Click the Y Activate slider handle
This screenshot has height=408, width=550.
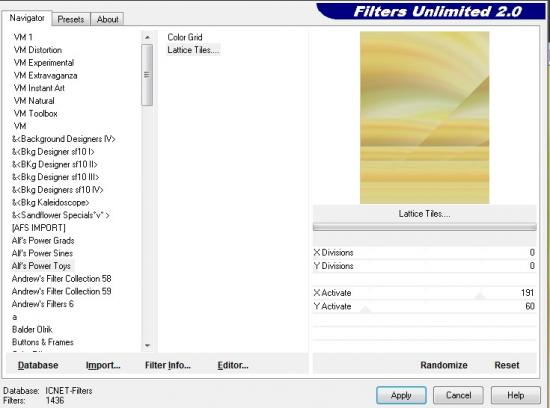tap(365, 309)
